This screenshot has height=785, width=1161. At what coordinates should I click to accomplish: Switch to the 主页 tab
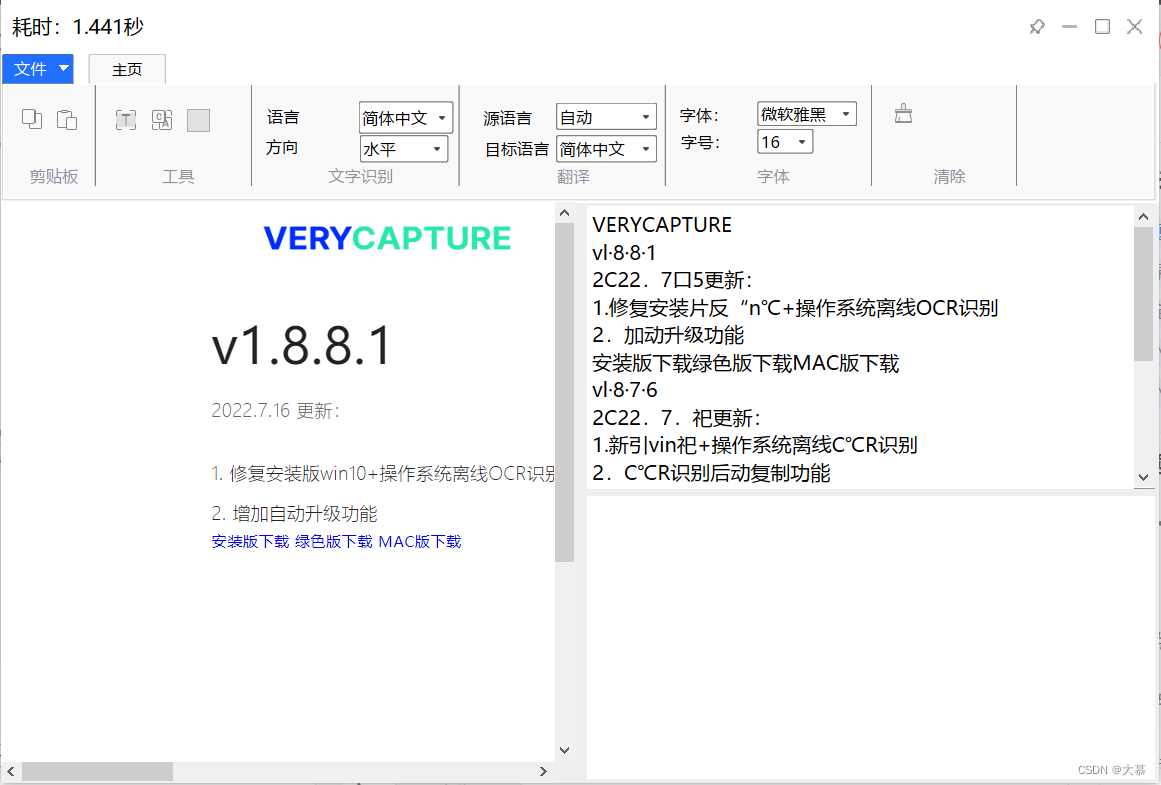click(x=127, y=70)
